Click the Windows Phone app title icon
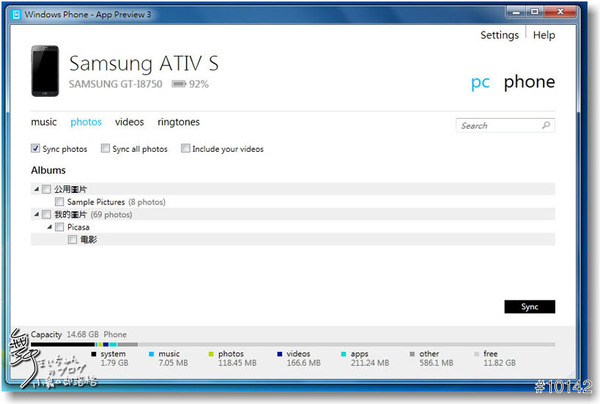Screen dimensions: 600x404 coord(16,15)
